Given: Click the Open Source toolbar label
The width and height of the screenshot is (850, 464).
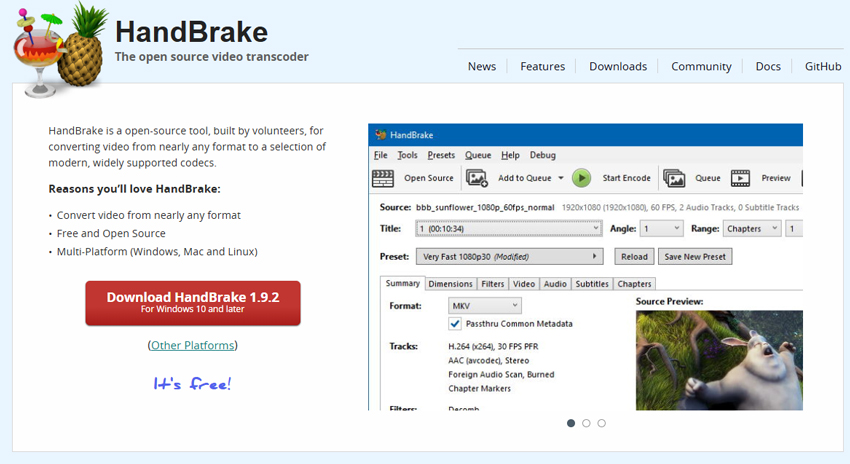Looking at the screenshot, I should pyautogui.click(x=429, y=178).
